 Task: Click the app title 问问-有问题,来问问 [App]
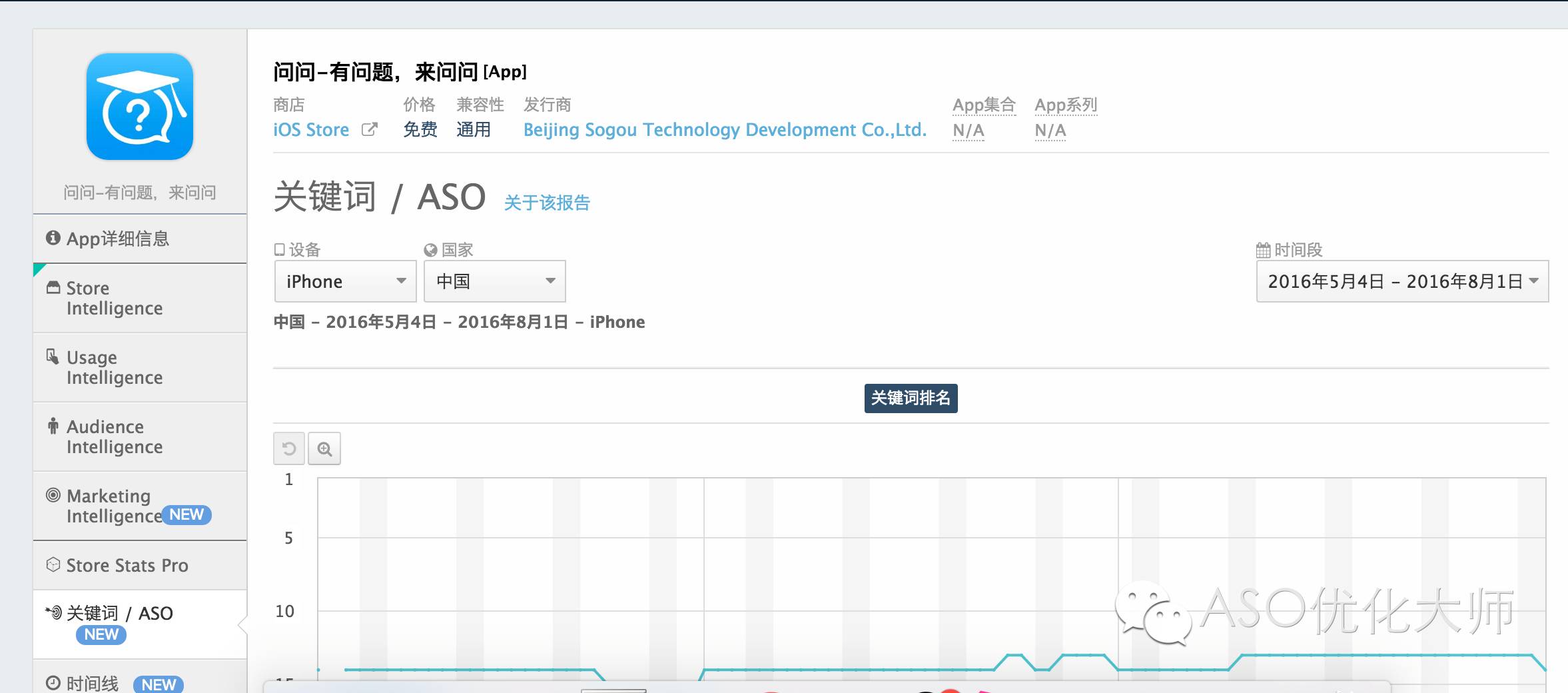click(x=400, y=71)
